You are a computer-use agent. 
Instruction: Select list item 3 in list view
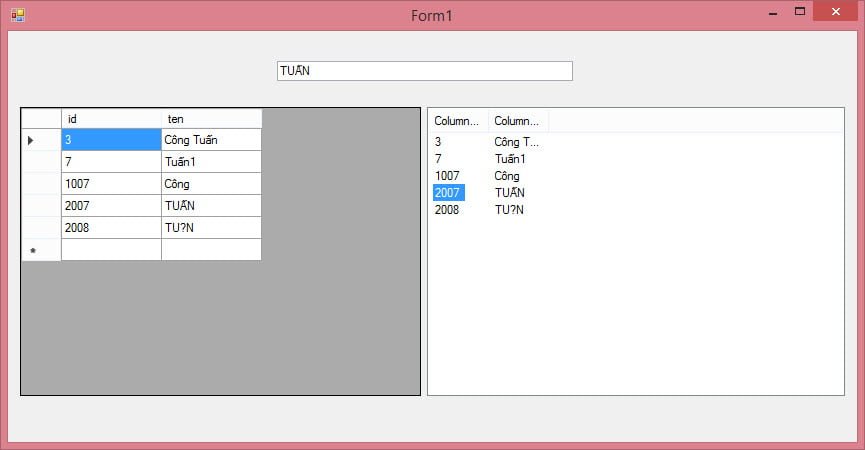click(x=439, y=142)
